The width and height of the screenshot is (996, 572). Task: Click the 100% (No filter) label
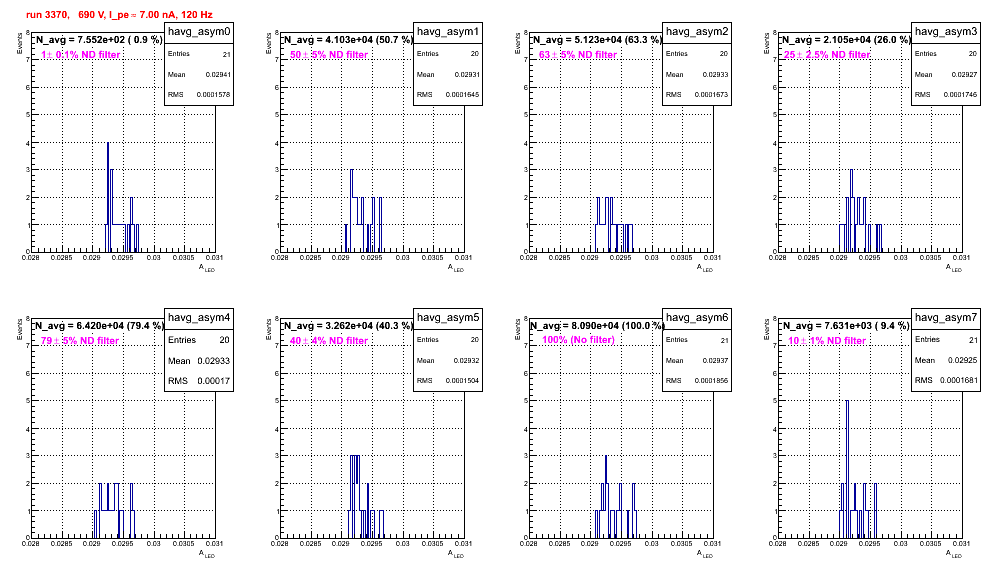[578, 340]
